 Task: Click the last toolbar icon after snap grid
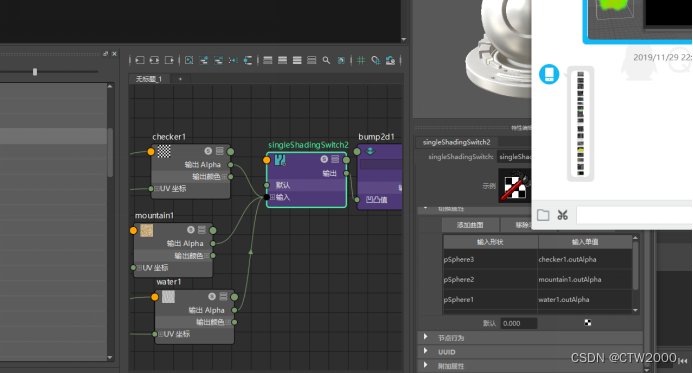(x=390, y=60)
